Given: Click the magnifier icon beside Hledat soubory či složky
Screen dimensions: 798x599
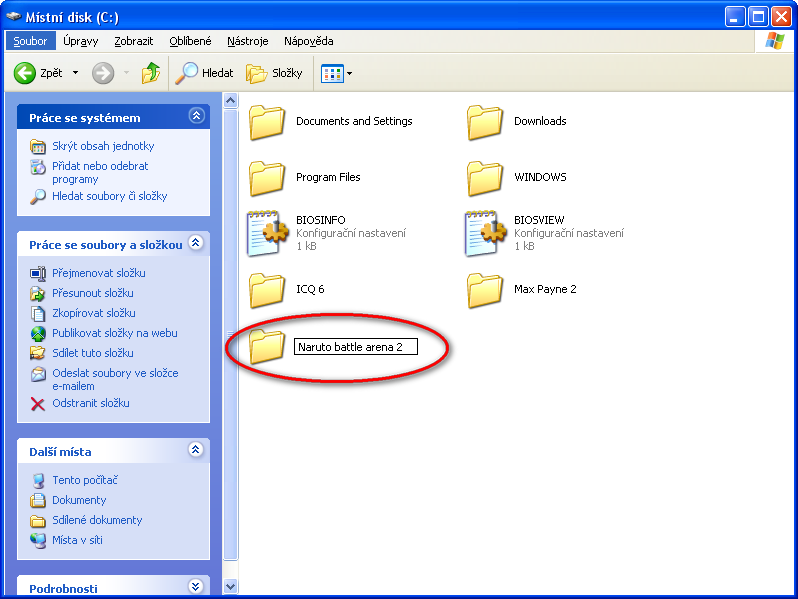Looking at the screenshot, I should 38,196.
